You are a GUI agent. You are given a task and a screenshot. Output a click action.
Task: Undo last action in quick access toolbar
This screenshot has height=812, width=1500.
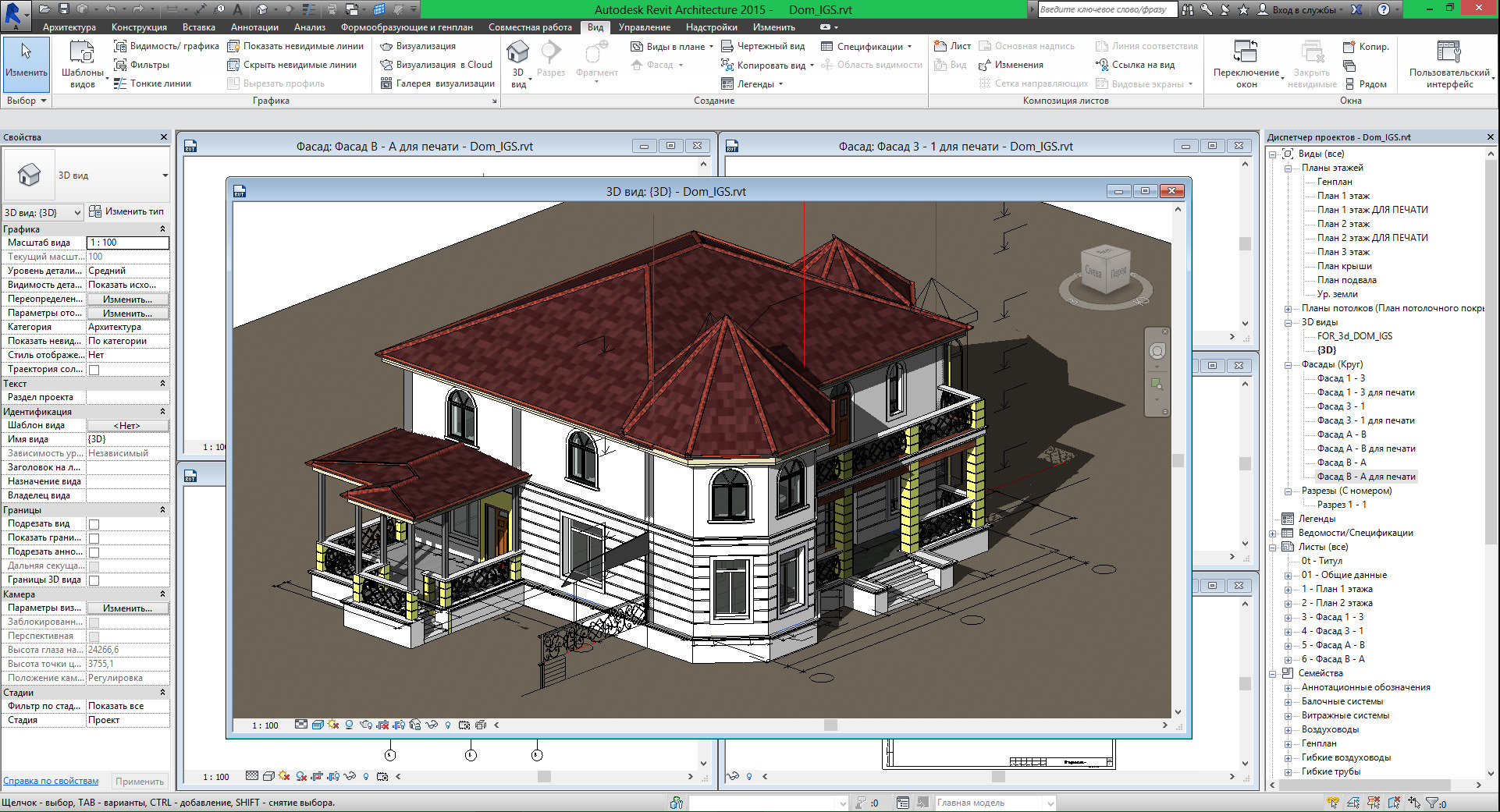coord(109,9)
